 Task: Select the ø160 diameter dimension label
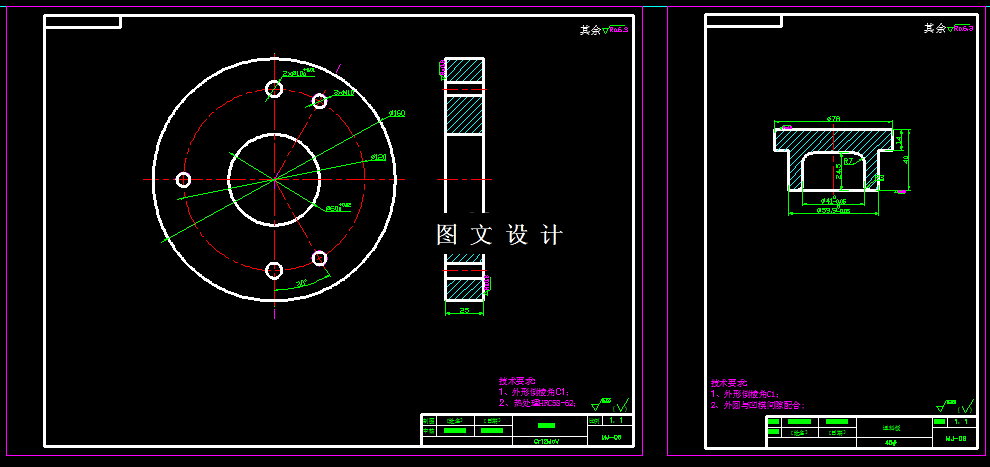397,114
